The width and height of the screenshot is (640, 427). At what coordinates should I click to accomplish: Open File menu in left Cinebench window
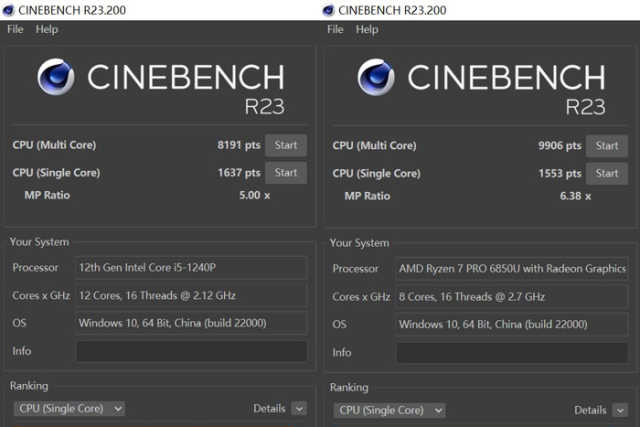pyautogui.click(x=15, y=29)
